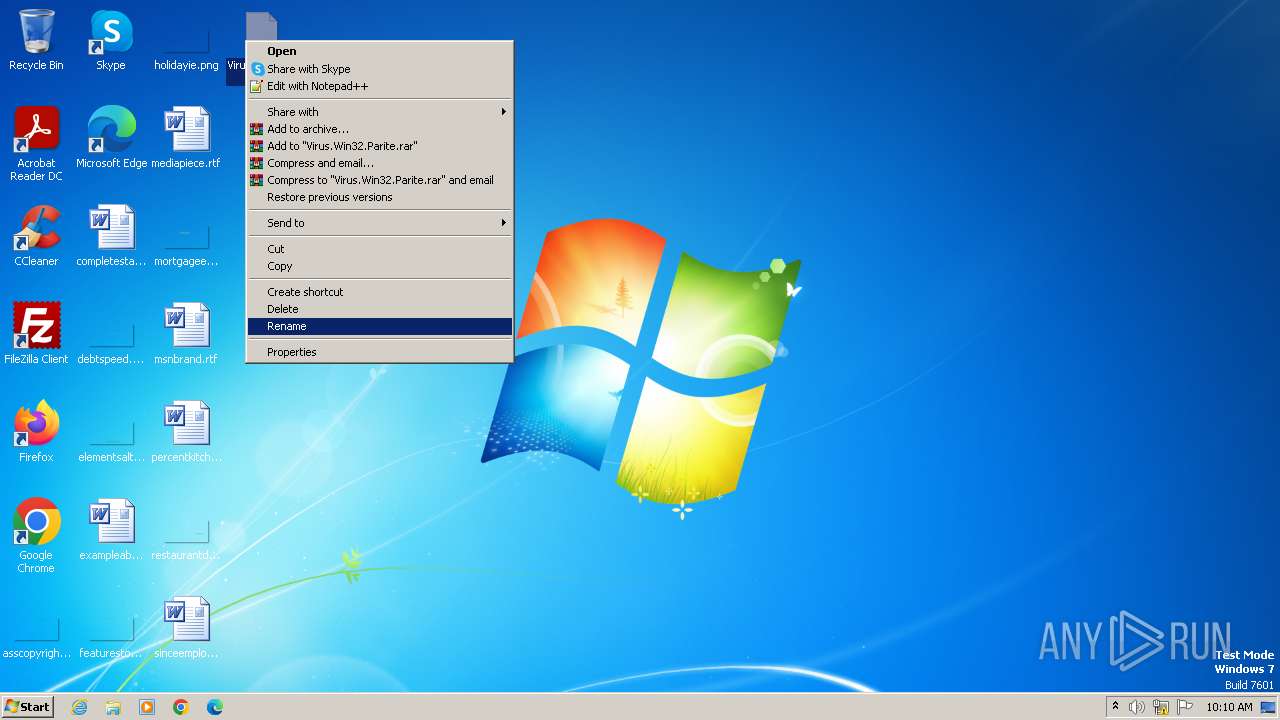The image size is (1280, 720).
Task: Choose Open in the context menu
Action: tap(380, 51)
